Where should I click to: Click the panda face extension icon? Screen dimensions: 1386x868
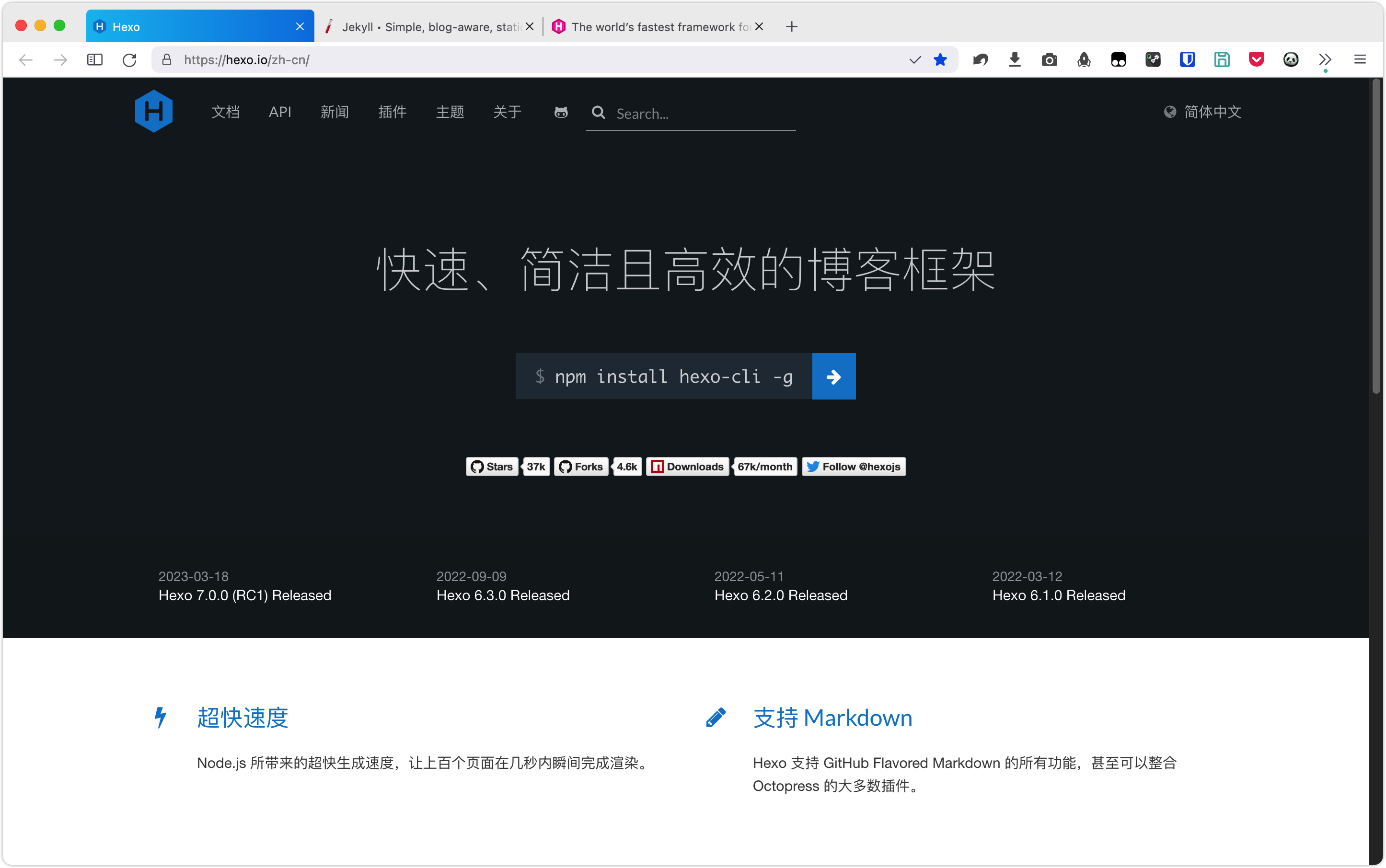[x=1291, y=60]
